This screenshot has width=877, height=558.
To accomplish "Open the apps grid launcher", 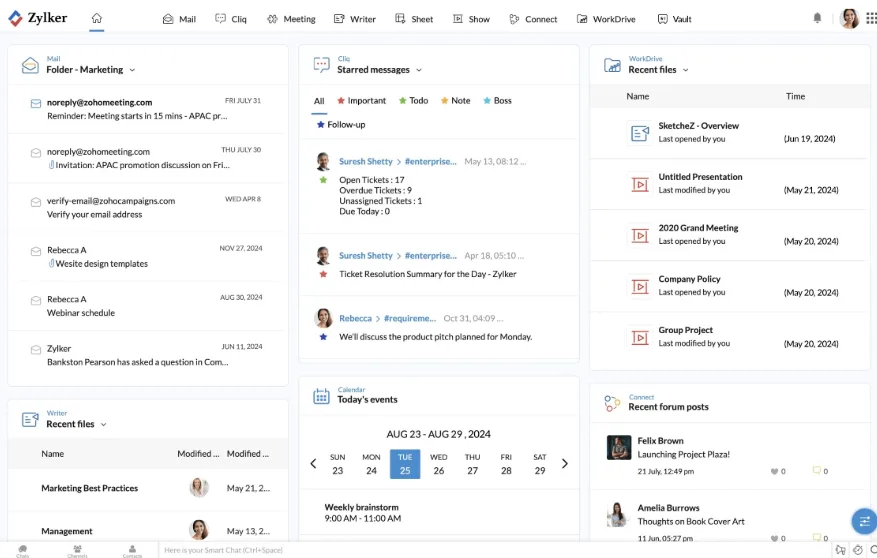I will click(871, 18).
